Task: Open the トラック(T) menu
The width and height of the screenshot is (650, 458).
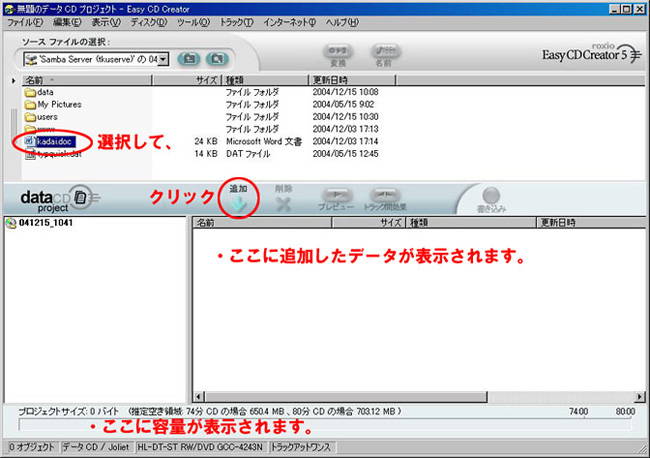Action: coord(236,22)
